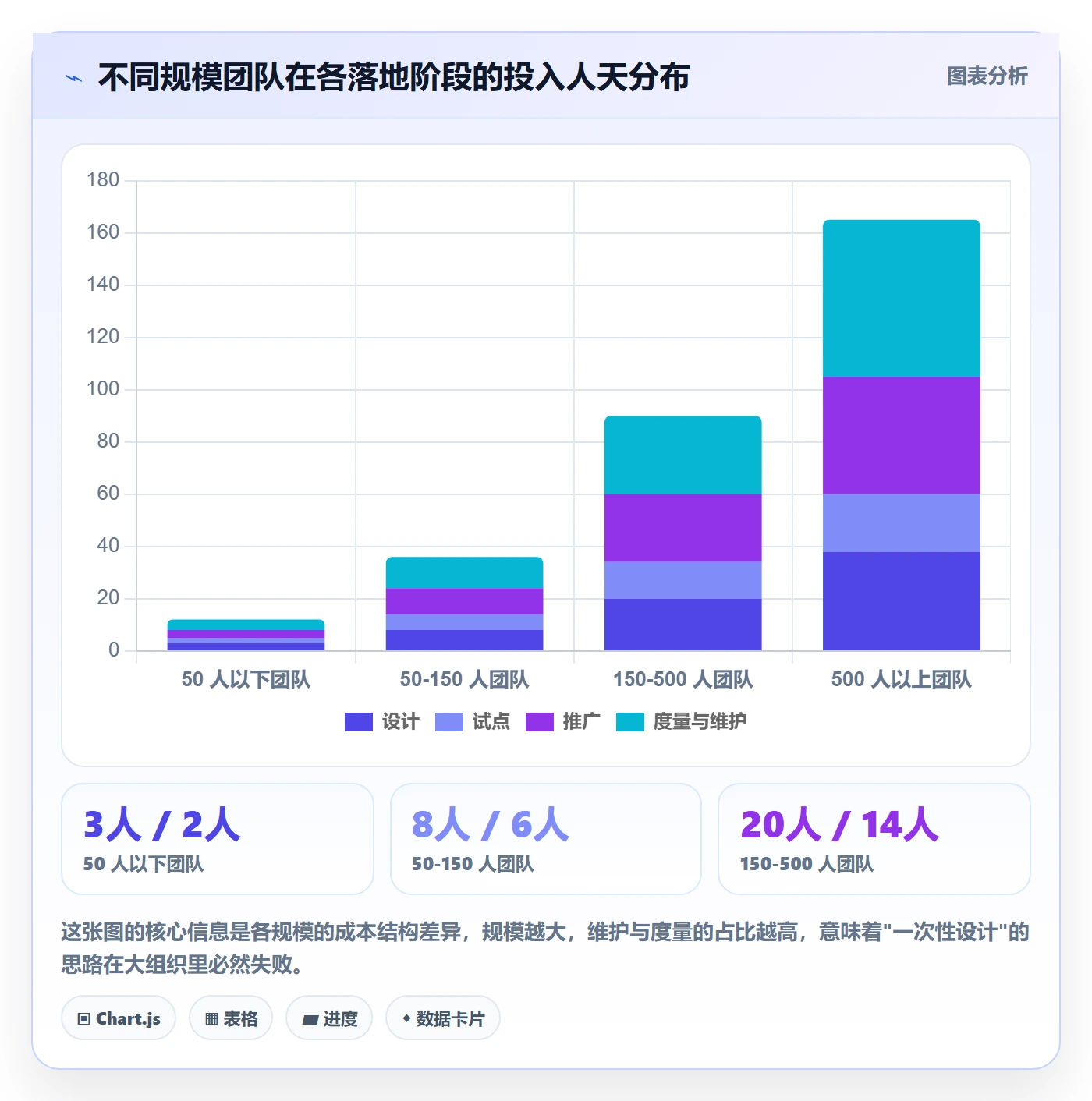Image resolution: width=1092 pixels, height=1101 pixels.
Task: Click the dark-blue segment of 150-500 人团队 bar
Action: (683, 625)
